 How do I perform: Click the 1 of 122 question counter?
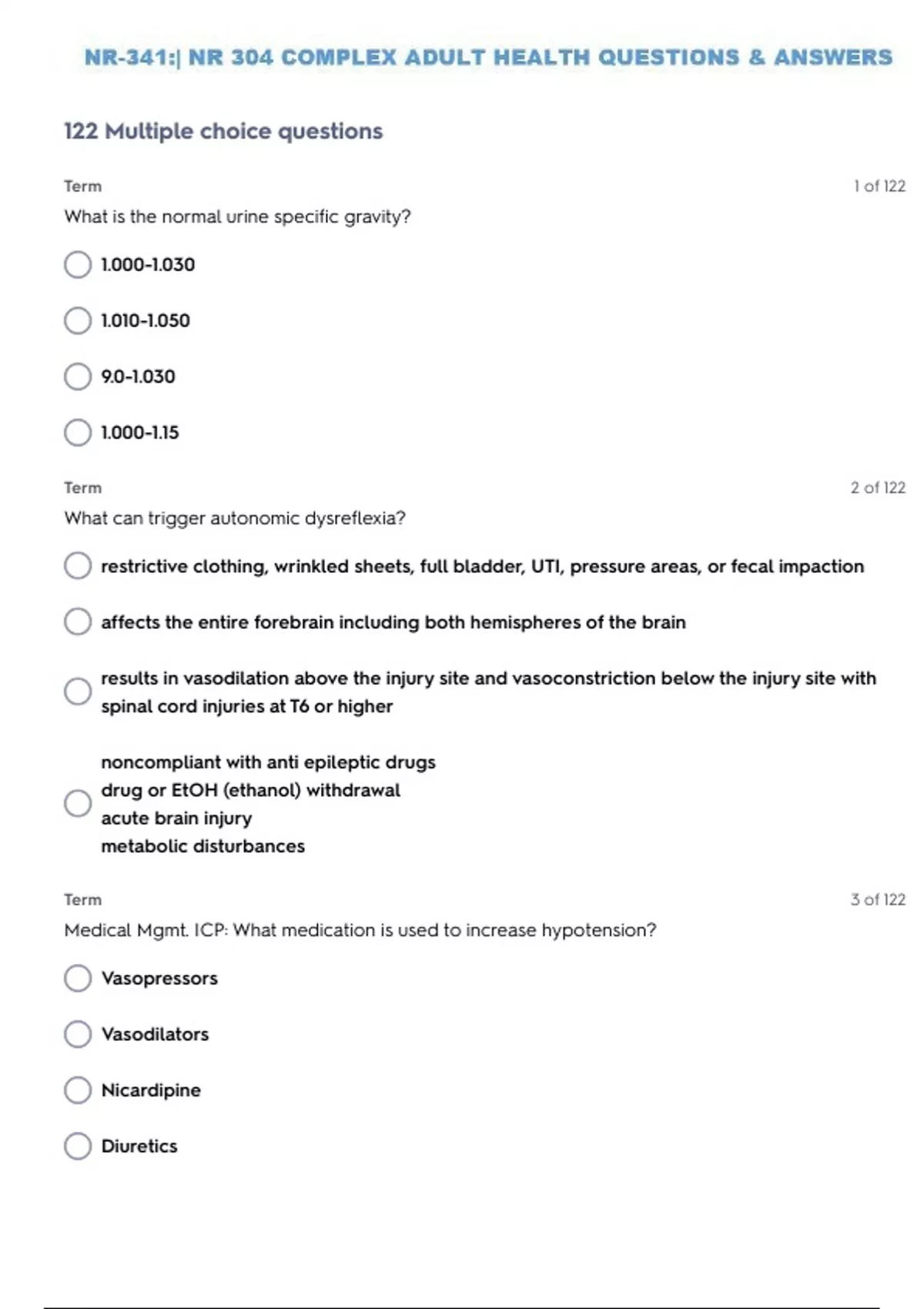pyautogui.click(x=879, y=186)
